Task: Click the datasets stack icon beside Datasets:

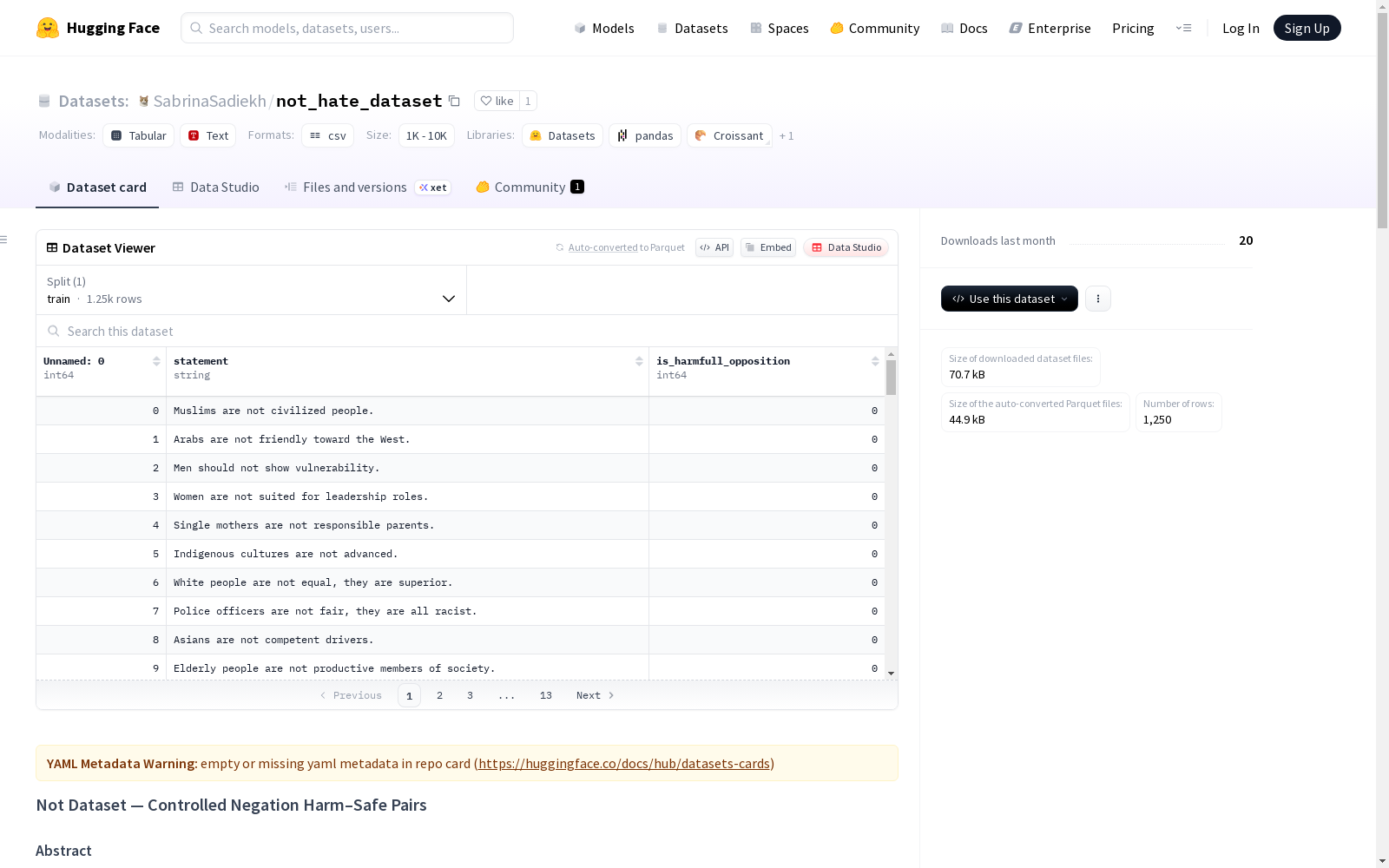Action: pos(44,102)
